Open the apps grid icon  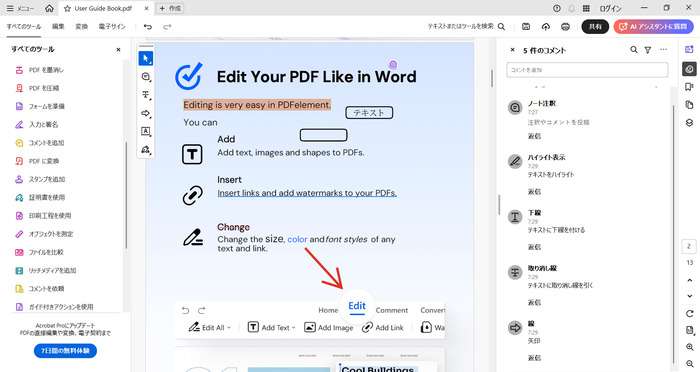(586, 8)
